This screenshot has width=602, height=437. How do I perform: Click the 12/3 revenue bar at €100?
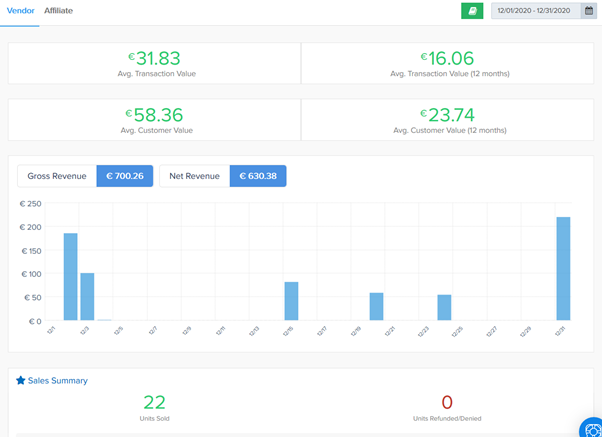[x=87, y=296]
